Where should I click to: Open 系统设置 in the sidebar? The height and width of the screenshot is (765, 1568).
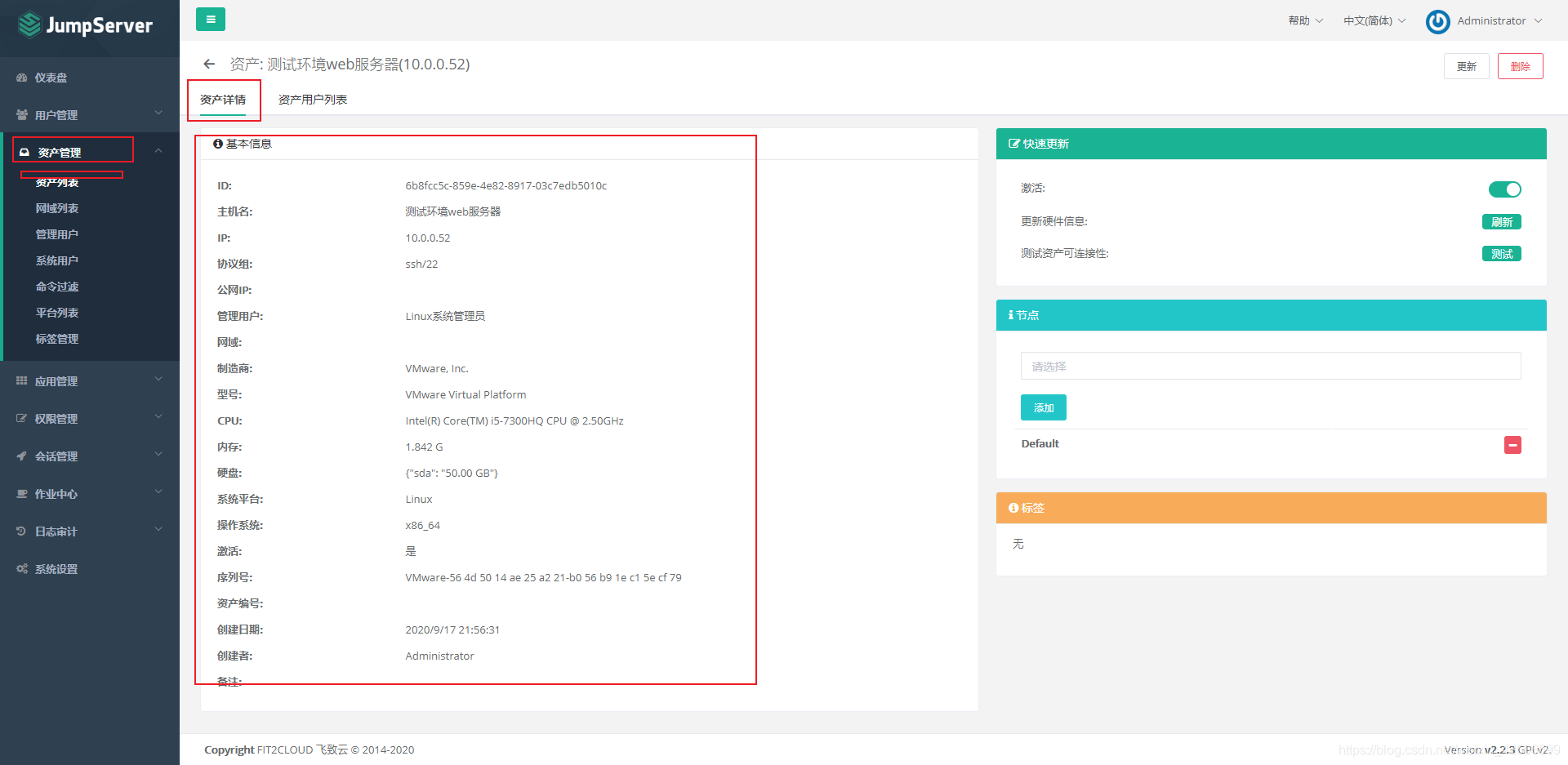pos(56,569)
